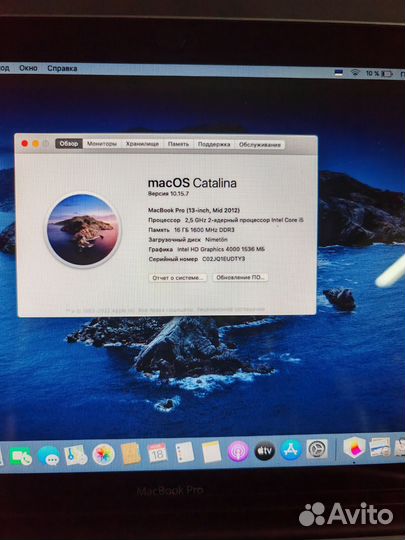
Task: Launch Reminders from the Dock
Action: [x=185, y=452]
